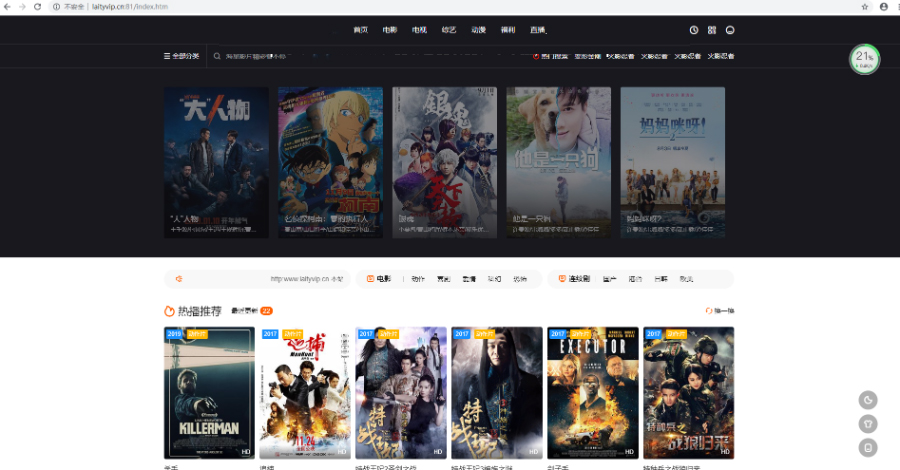This screenshot has height=470, width=900.
Task: Open the 妈妈咪呀 banner poster
Action: click(673, 162)
